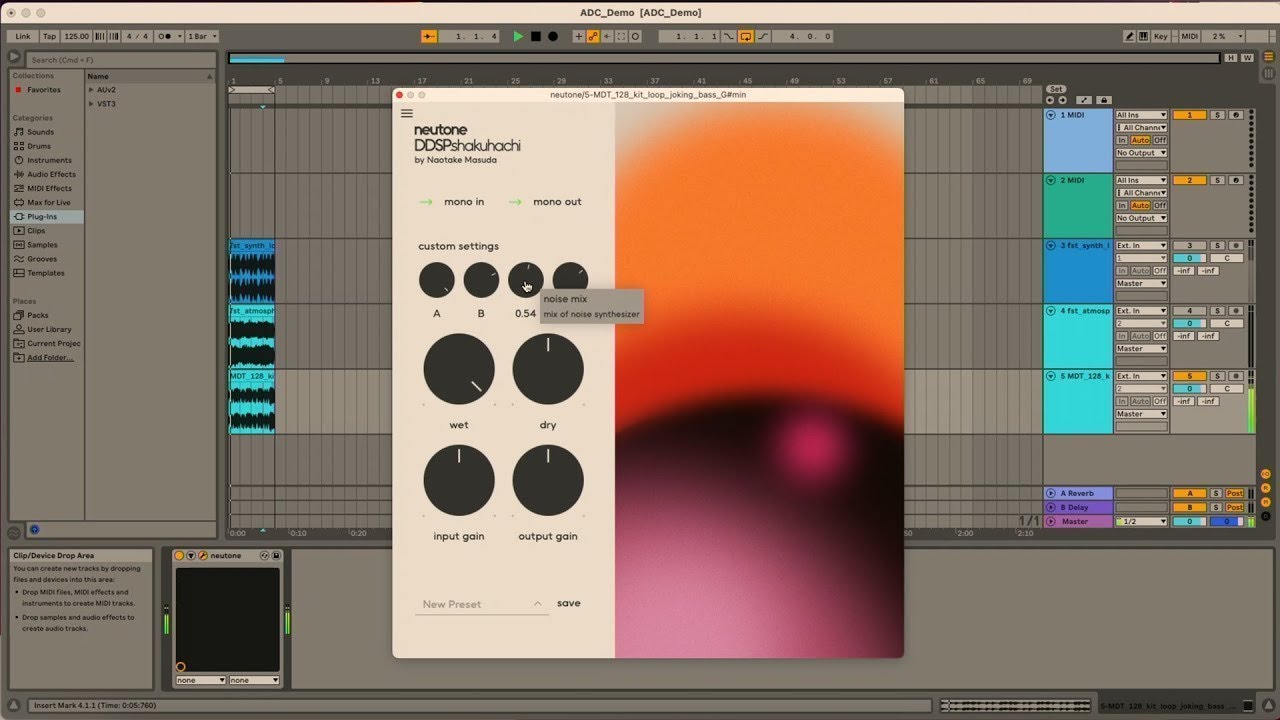The width and height of the screenshot is (1280, 720).
Task: Toggle the neutone device activator
Action: 180,556
